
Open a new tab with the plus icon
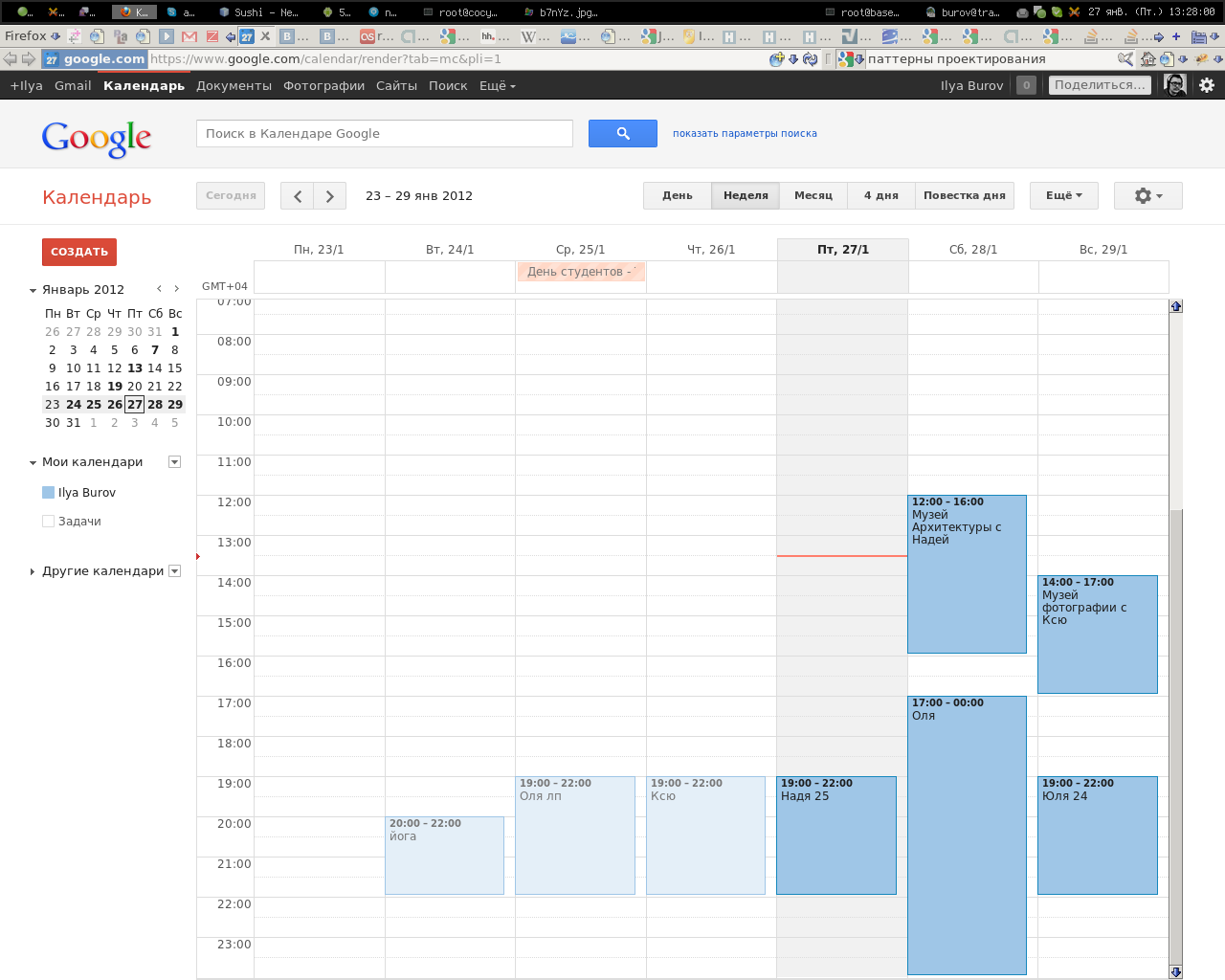[x=1176, y=36]
